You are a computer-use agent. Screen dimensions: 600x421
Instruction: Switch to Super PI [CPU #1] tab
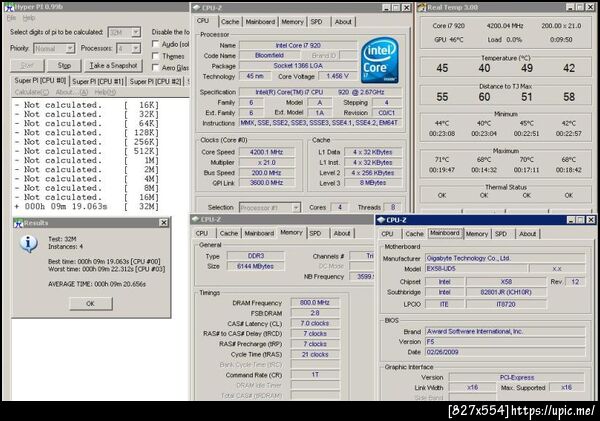coord(98,81)
